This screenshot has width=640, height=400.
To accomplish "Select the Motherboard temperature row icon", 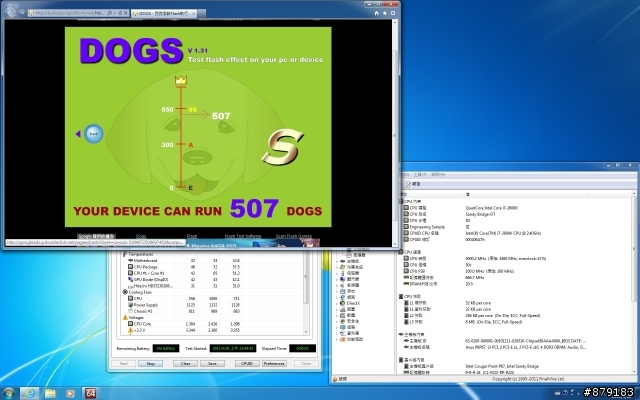I will tap(130, 260).
